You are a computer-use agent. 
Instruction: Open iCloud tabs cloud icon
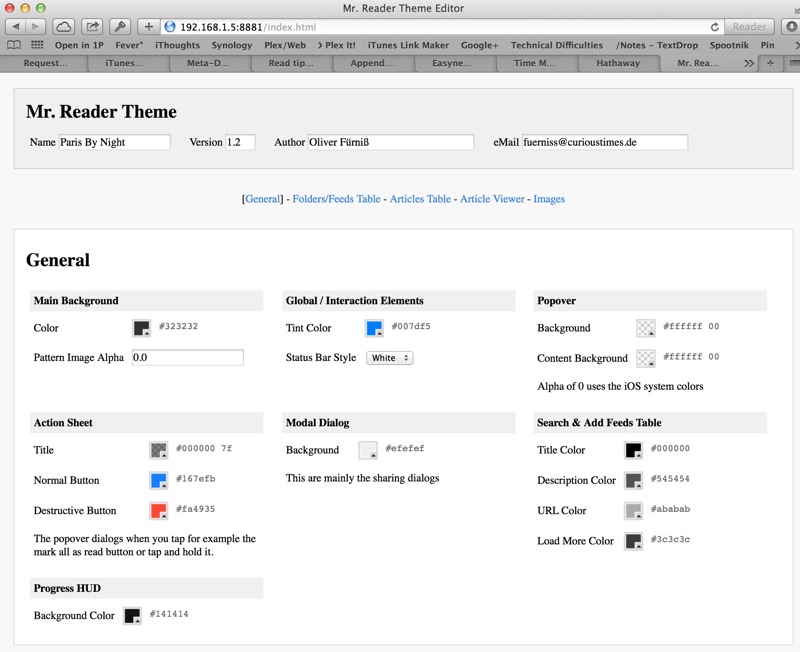(64, 27)
